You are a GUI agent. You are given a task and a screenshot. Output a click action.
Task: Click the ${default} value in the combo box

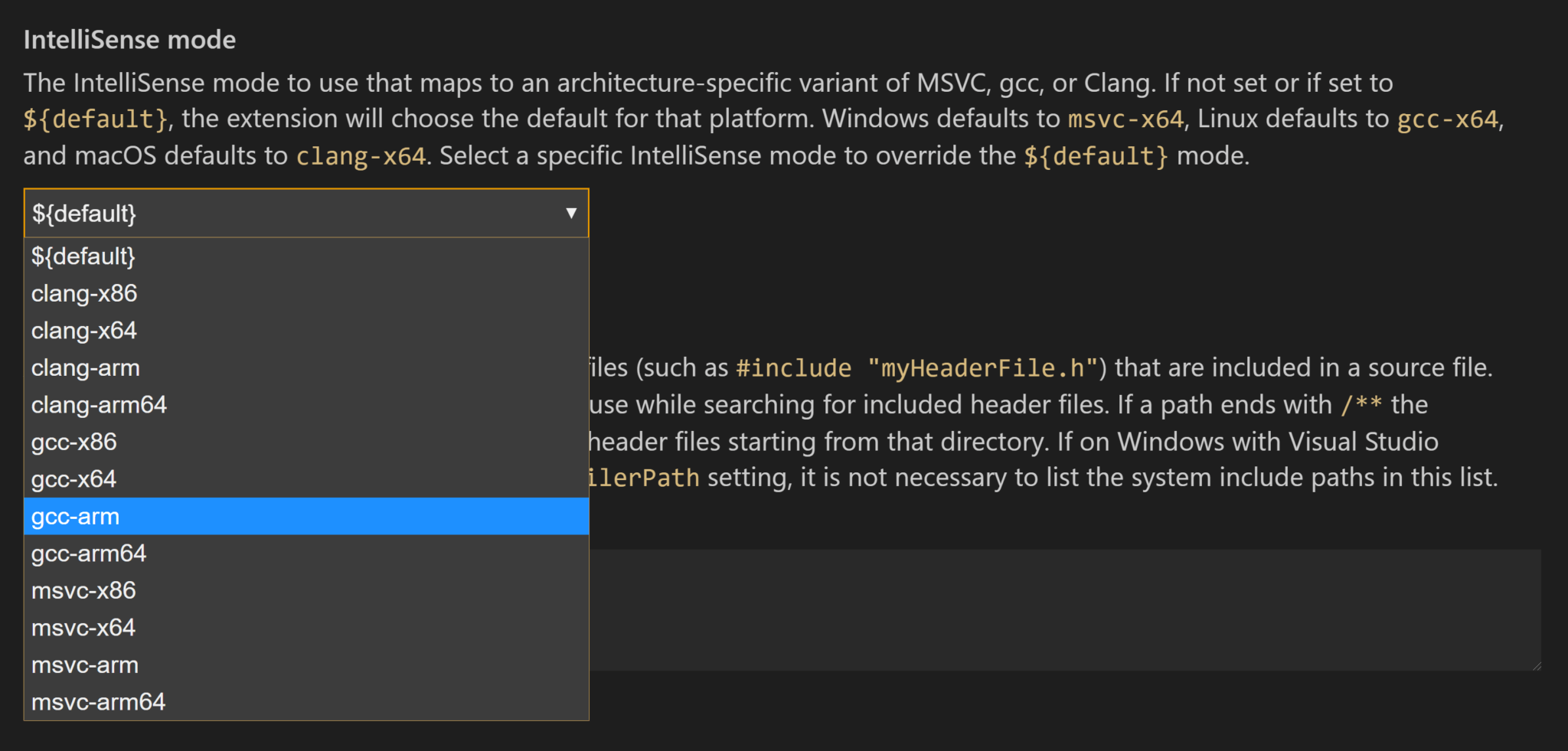[84, 214]
